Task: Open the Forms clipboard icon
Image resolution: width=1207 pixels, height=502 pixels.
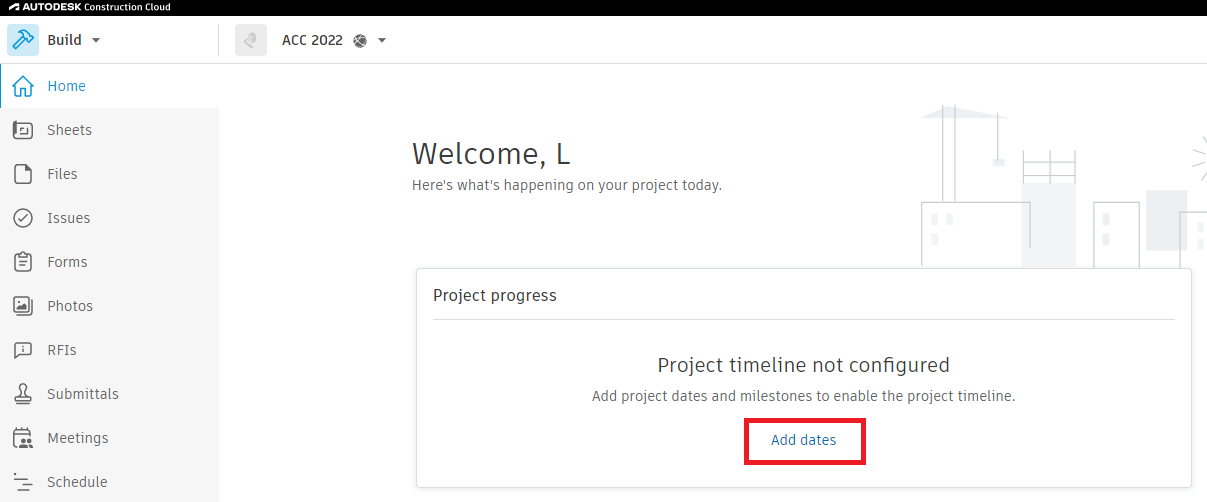Action: [x=23, y=262]
